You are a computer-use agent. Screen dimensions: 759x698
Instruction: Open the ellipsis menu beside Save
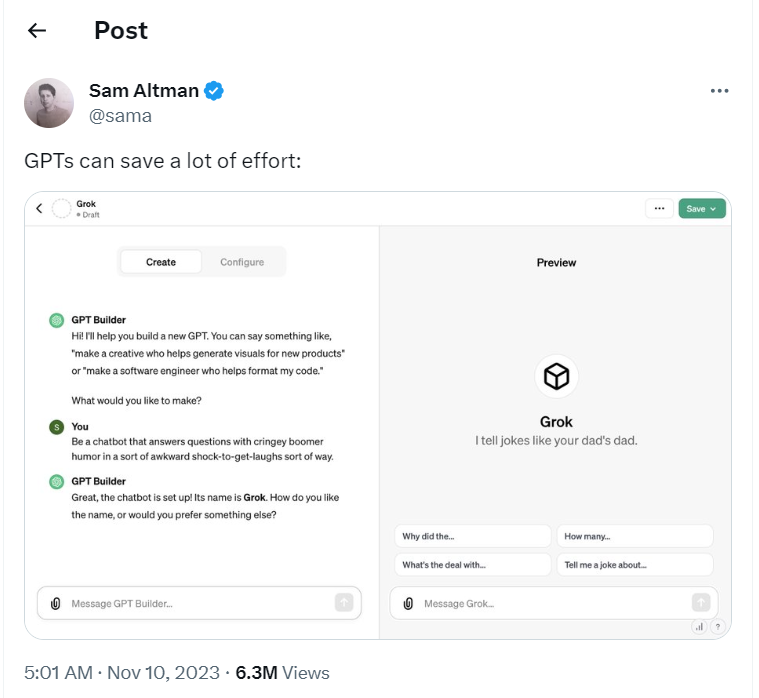coord(659,209)
